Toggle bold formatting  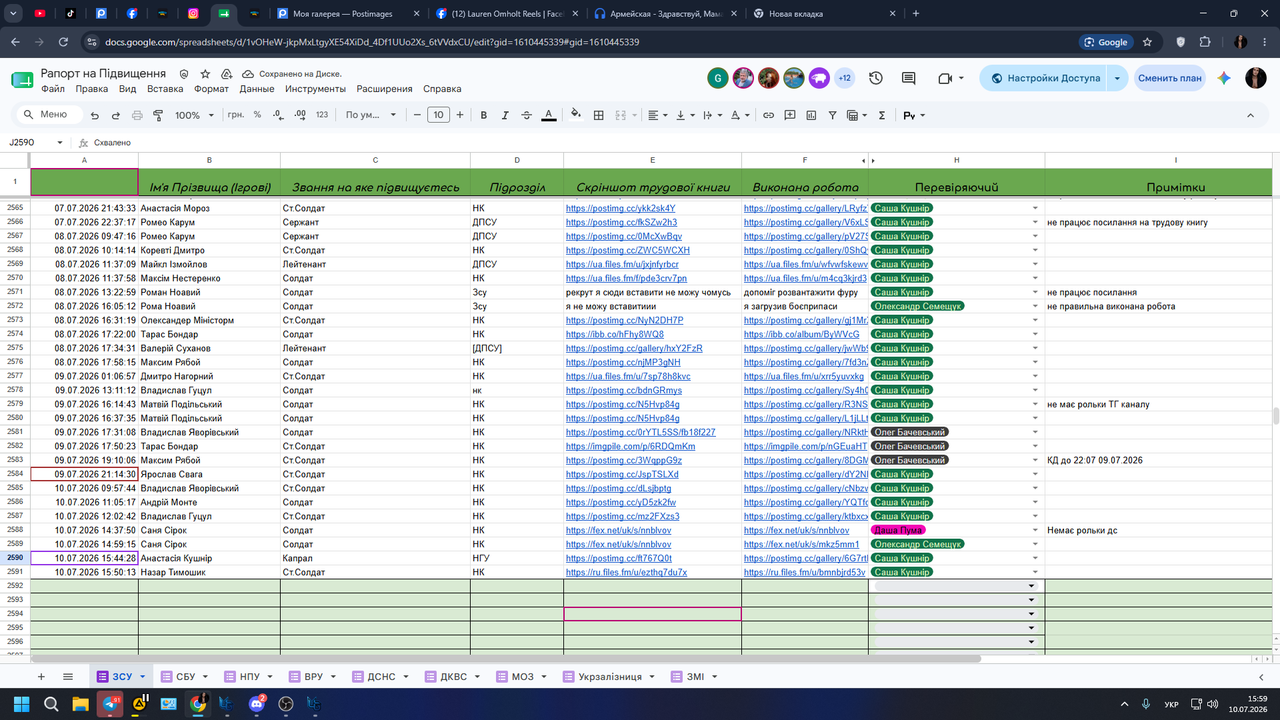(x=484, y=115)
